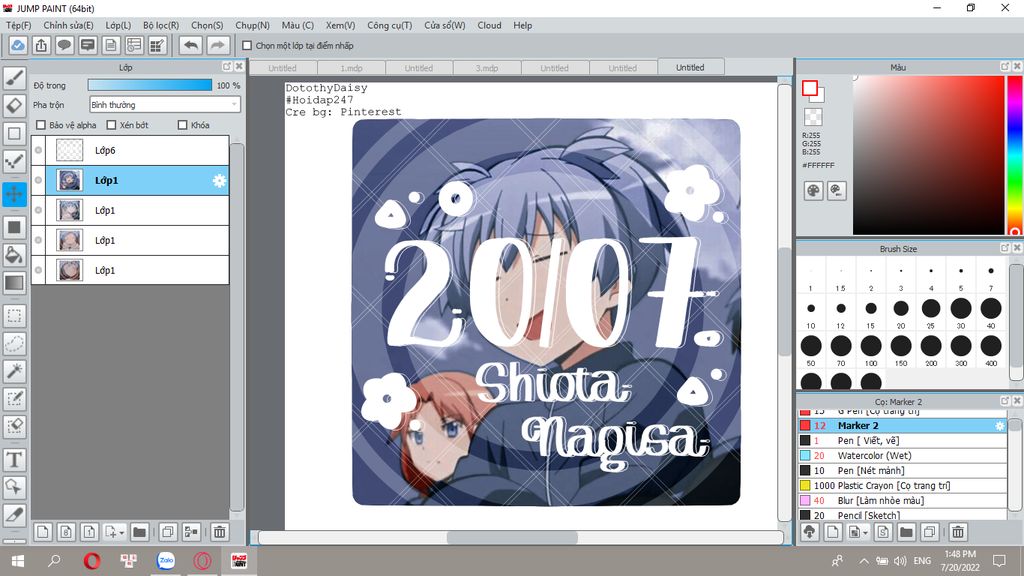Viewport: 1024px width, 576px height.
Task: Open the color palette icon in Màu panel
Action: (x=813, y=191)
